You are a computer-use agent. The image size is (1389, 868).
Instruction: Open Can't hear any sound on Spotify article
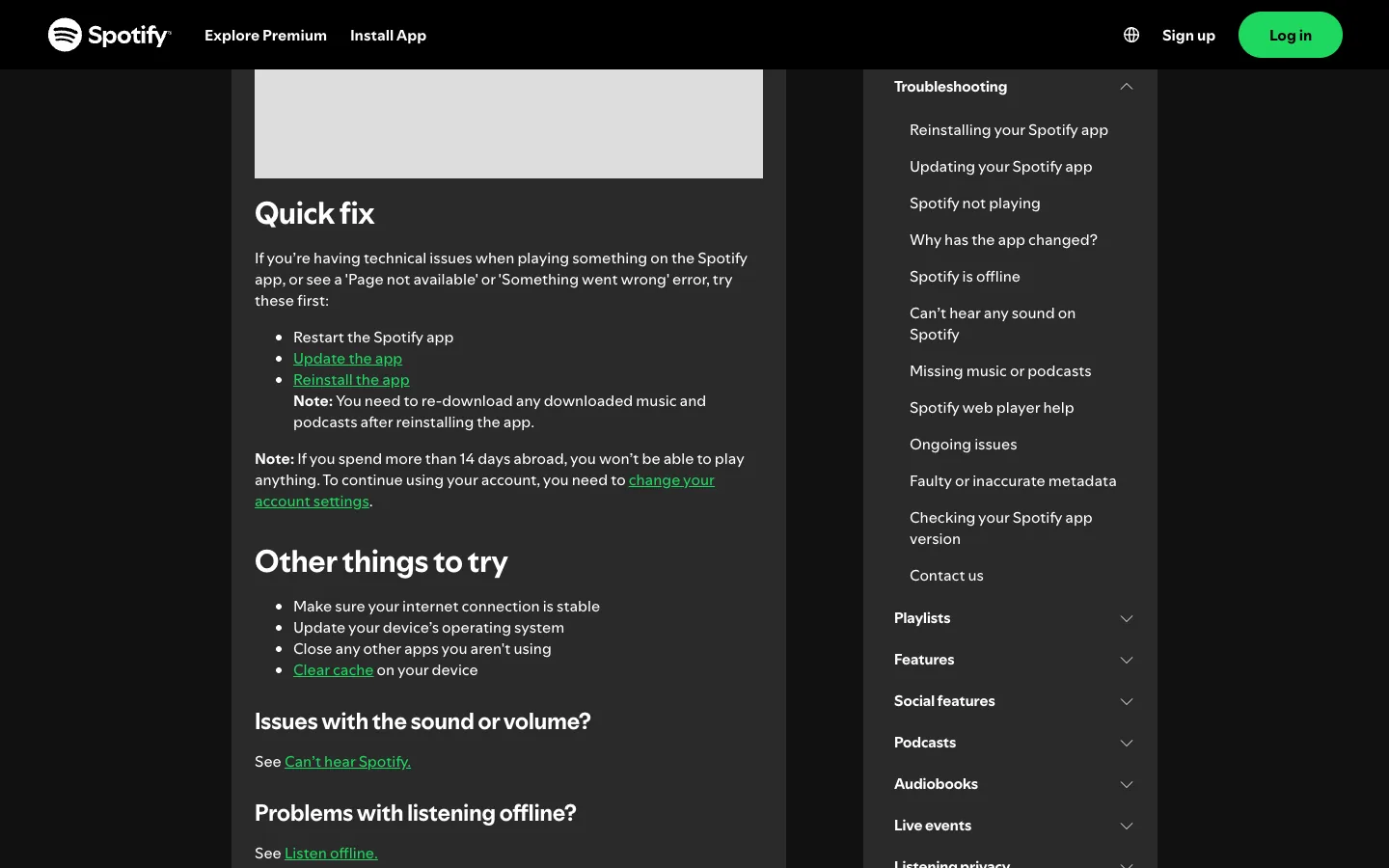click(993, 324)
